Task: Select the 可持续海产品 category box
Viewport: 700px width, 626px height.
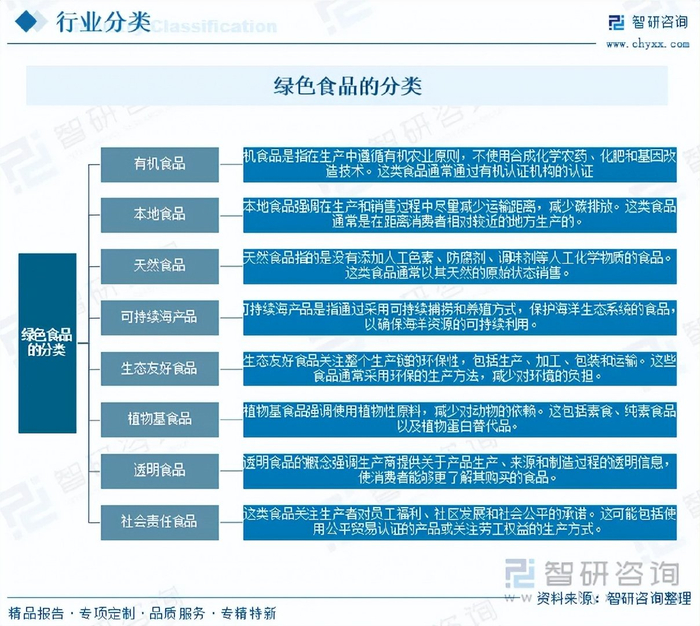Action: (159, 317)
